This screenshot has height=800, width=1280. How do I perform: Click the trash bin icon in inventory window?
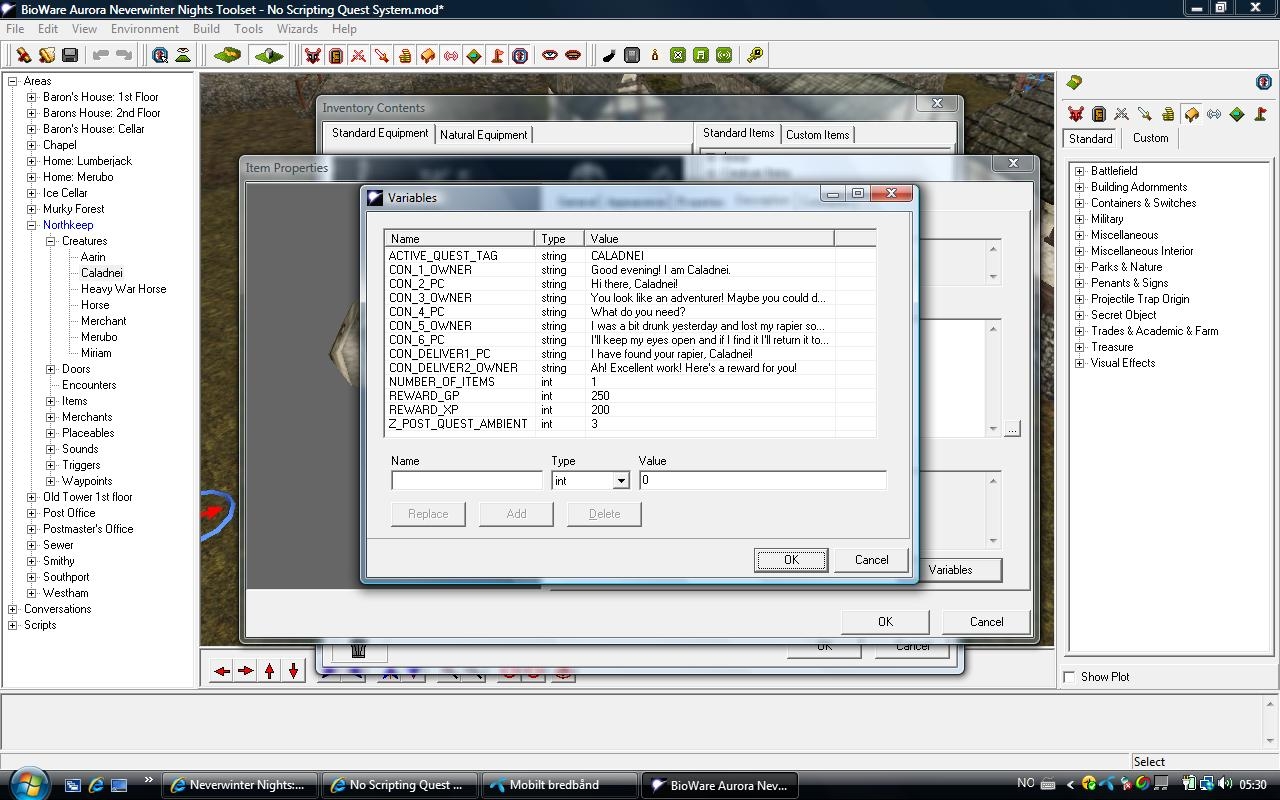[x=358, y=650]
